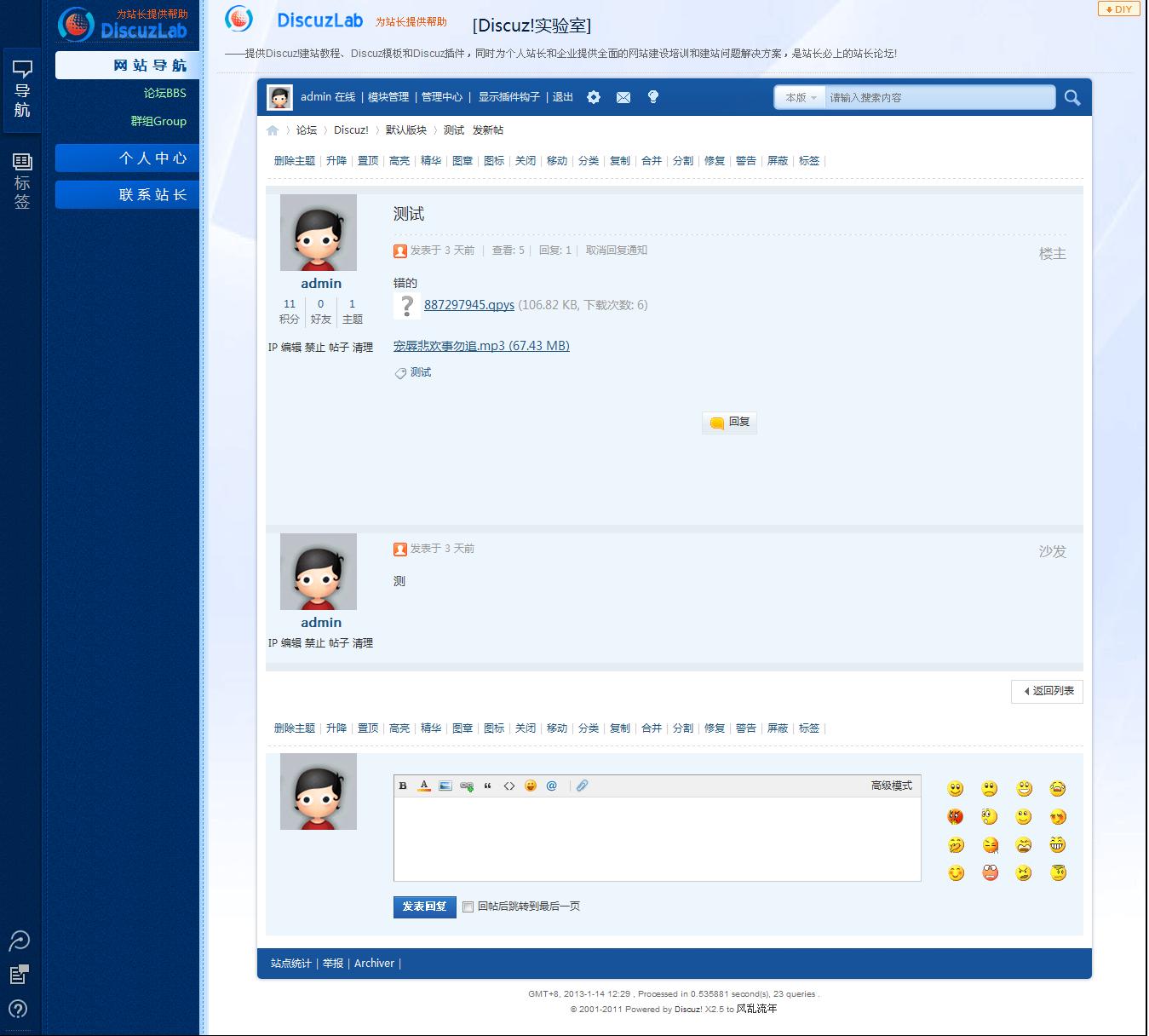The height and width of the screenshot is (1036, 1149).
Task: Insert code block using the <> icon
Action: (509, 786)
